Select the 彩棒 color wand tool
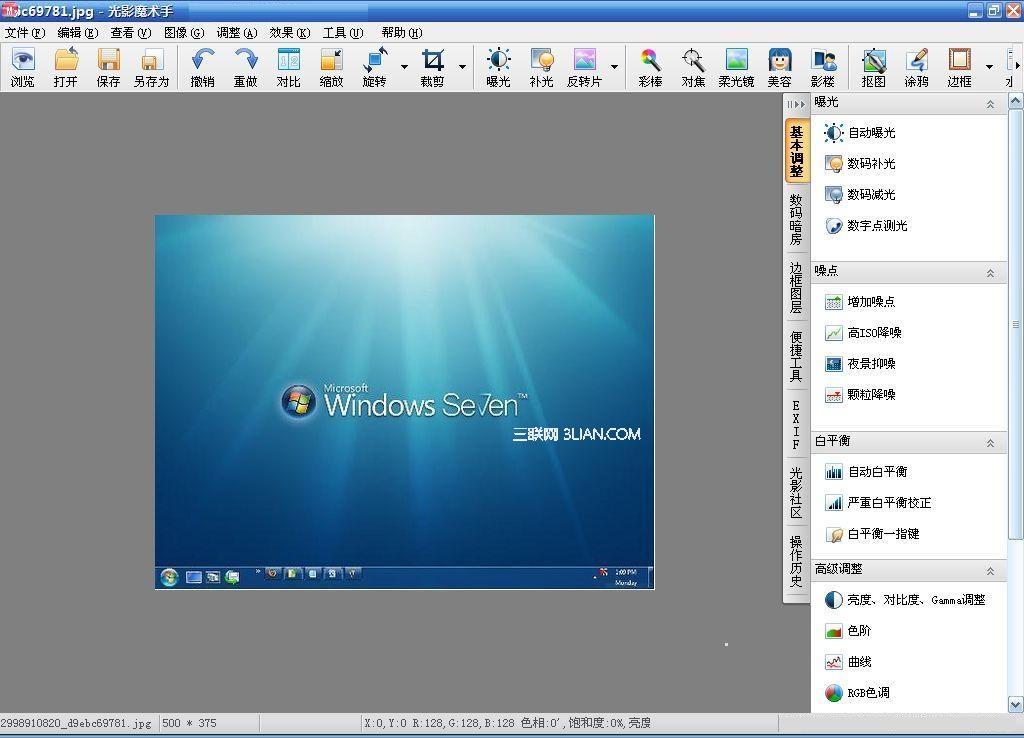The image size is (1024, 738). coord(650,67)
